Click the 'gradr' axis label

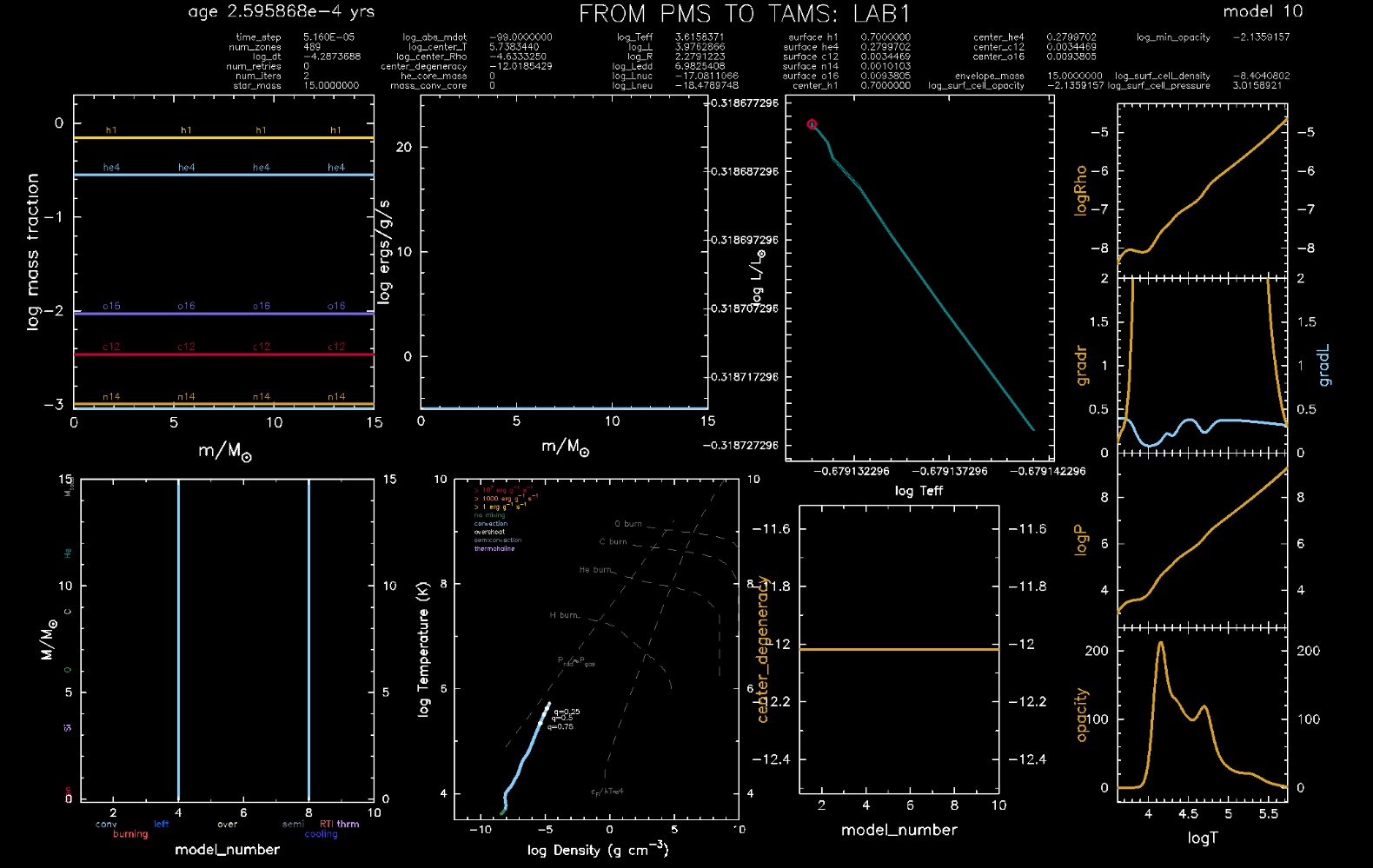(x=1081, y=366)
